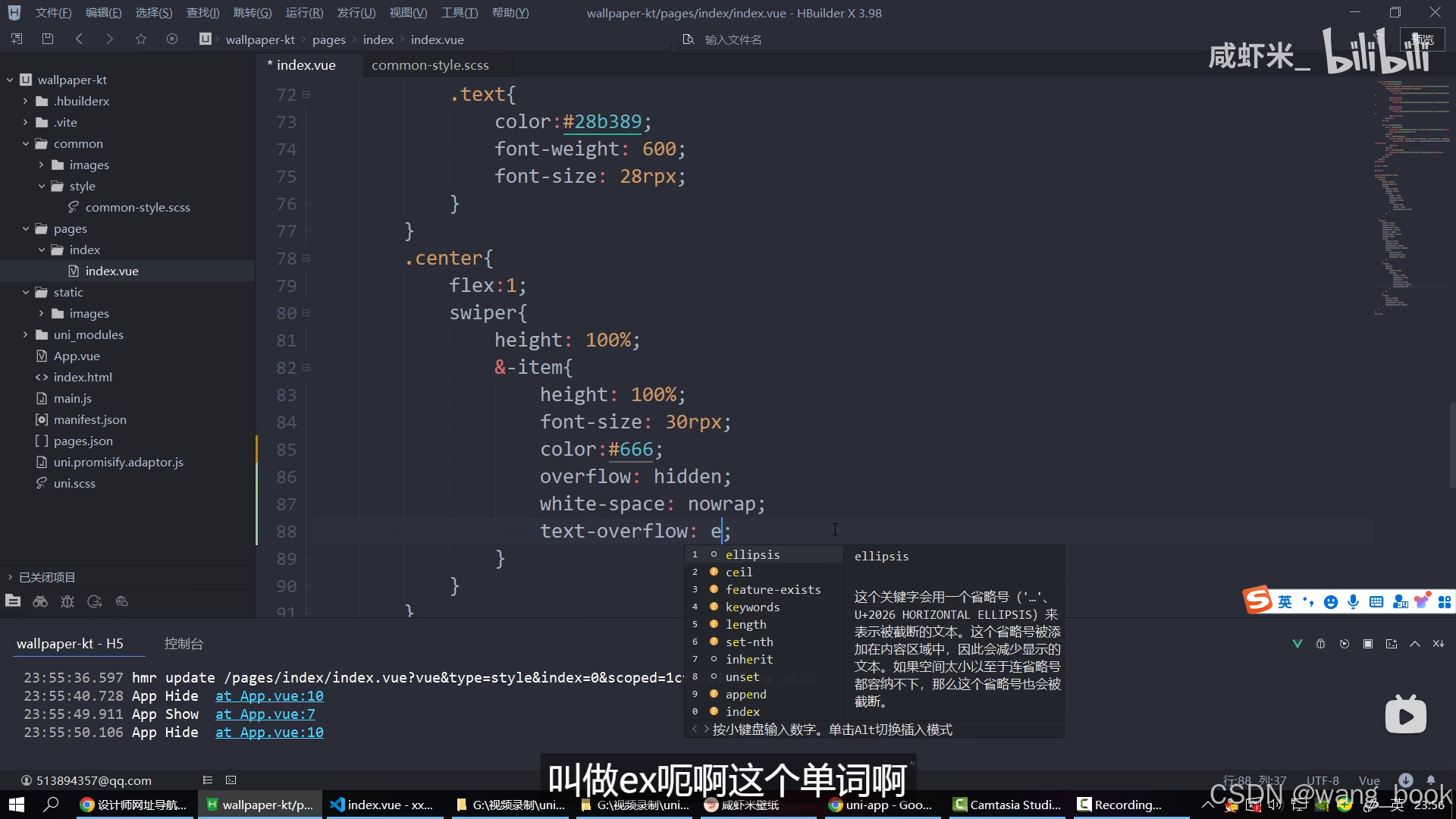Open the project manager folder icon

click(x=13, y=601)
